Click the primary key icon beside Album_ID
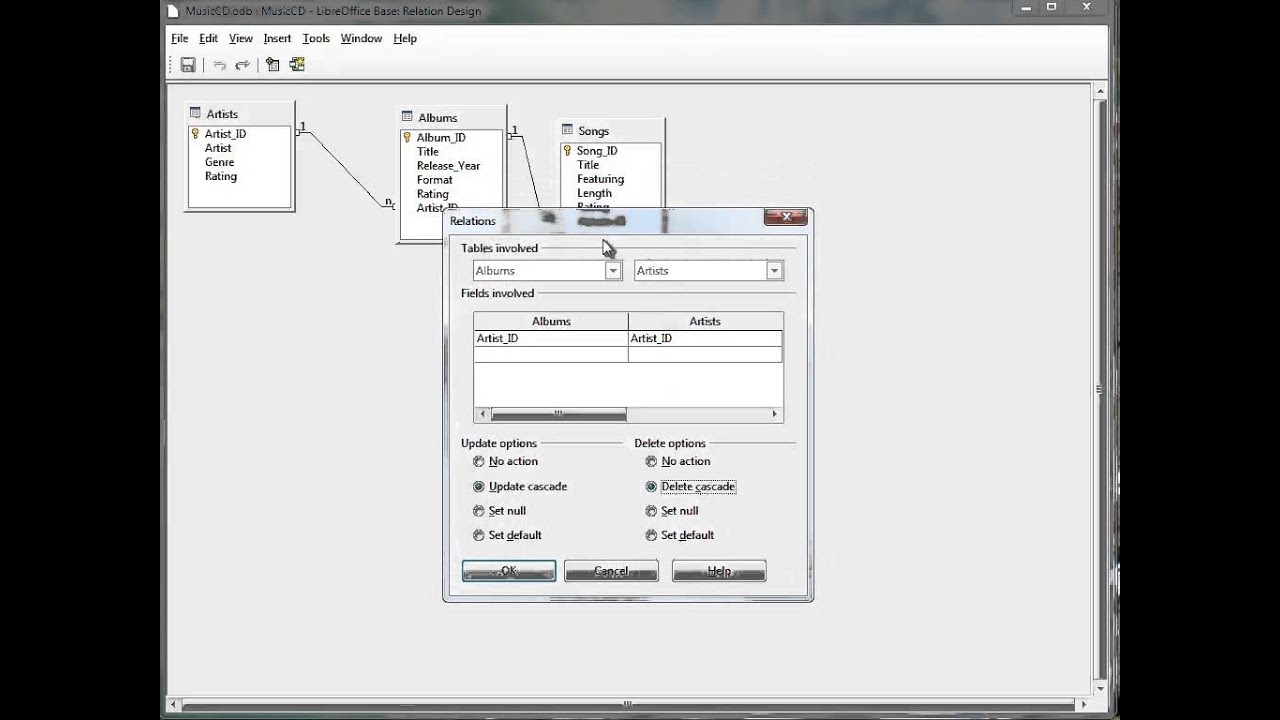The image size is (1280, 720). [x=407, y=137]
